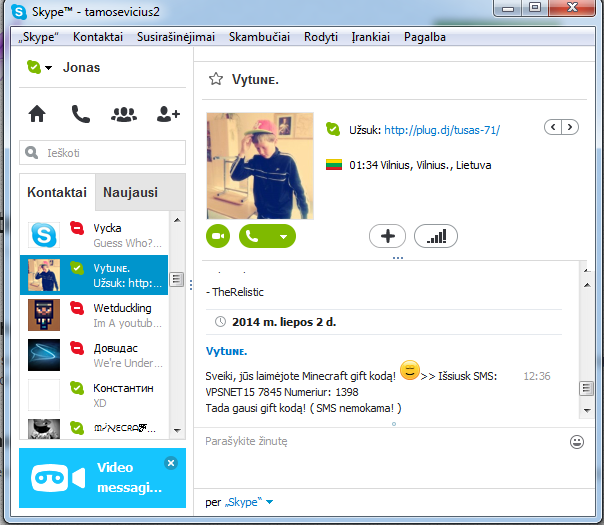The image size is (604, 525).
Task: Select the selected Vytune contact row
Action: tap(94, 275)
